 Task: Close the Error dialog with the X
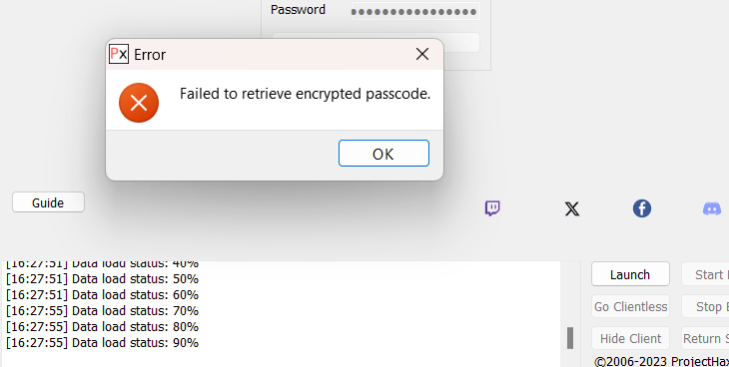(422, 54)
